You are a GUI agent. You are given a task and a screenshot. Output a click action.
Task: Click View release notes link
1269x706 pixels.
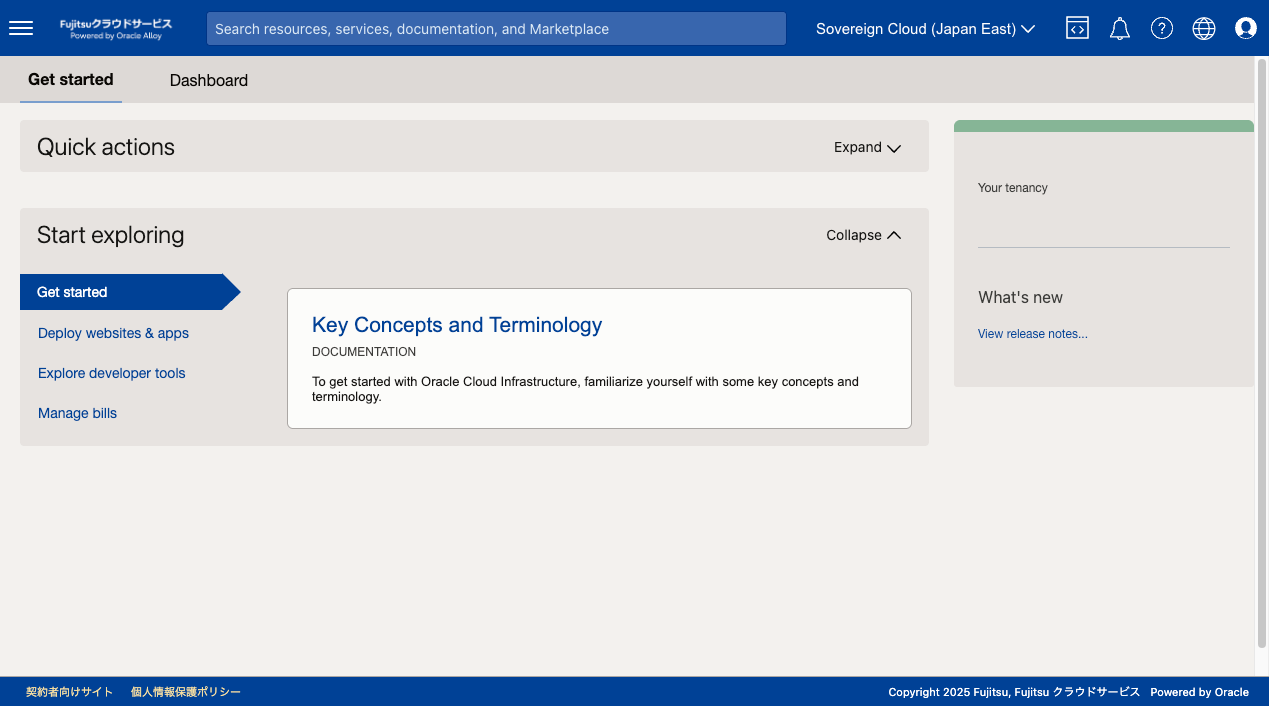(1032, 333)
